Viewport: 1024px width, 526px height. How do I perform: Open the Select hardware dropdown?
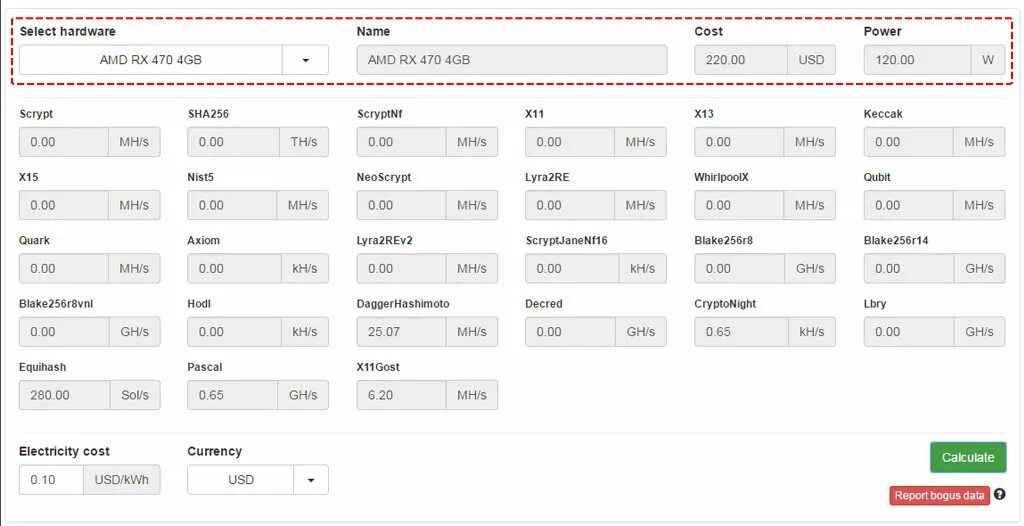(x=174, y=59)
